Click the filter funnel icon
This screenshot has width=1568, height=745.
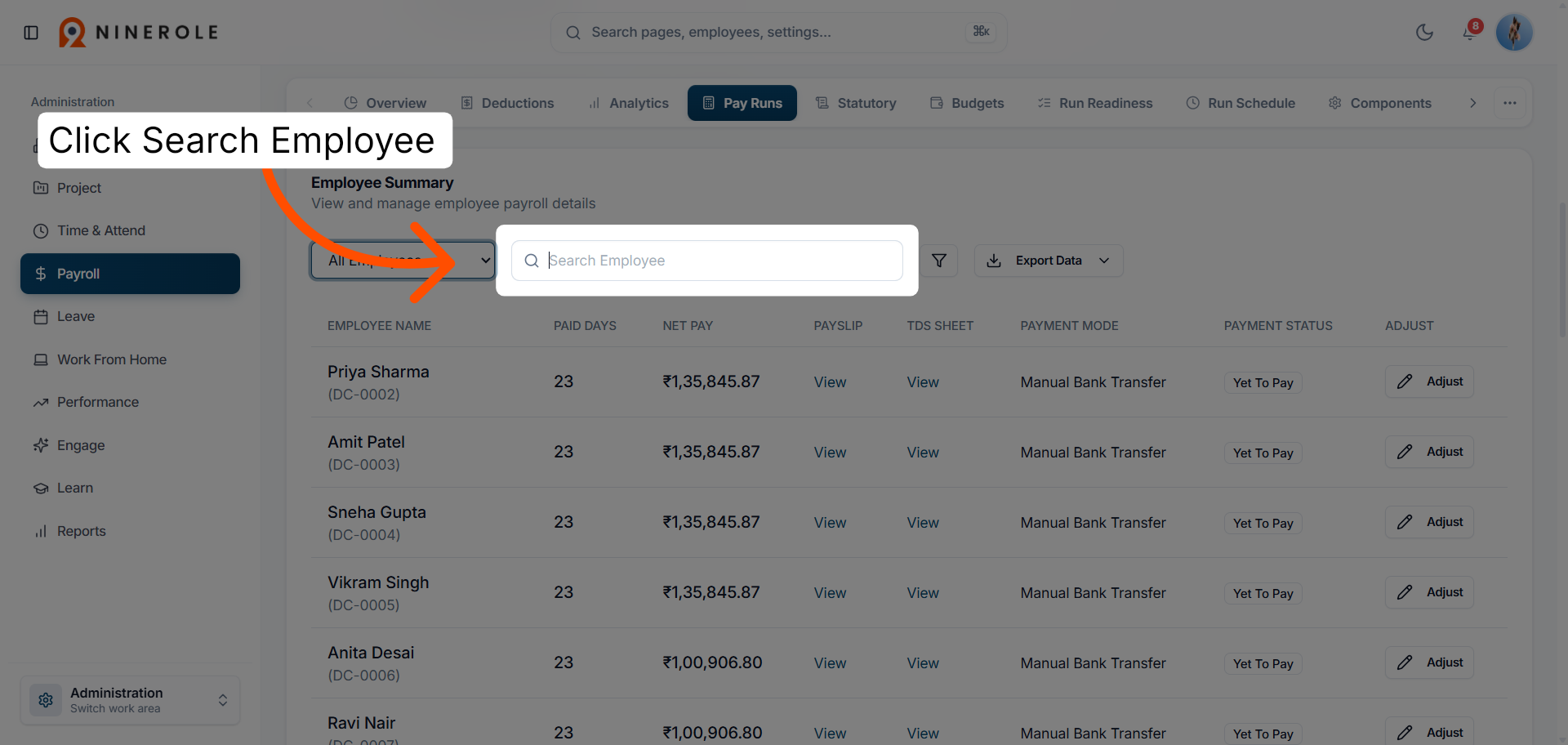point(939,261)
